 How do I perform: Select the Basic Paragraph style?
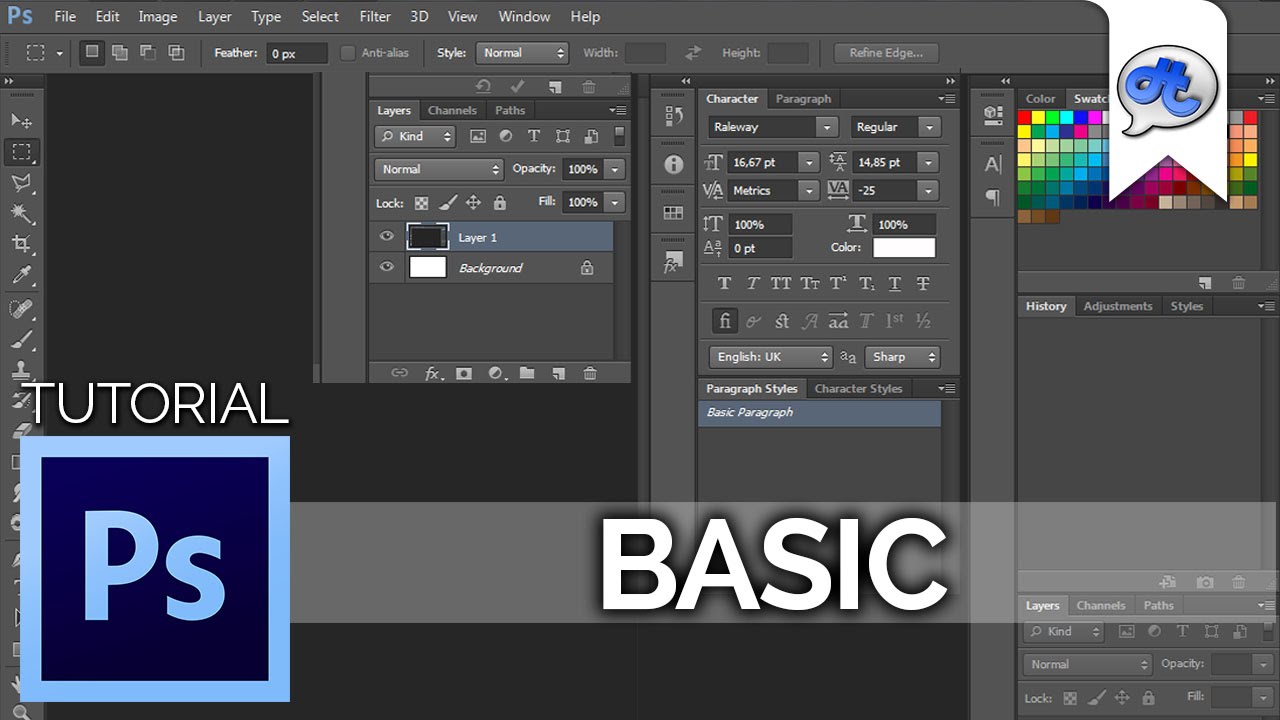[819, 413]
